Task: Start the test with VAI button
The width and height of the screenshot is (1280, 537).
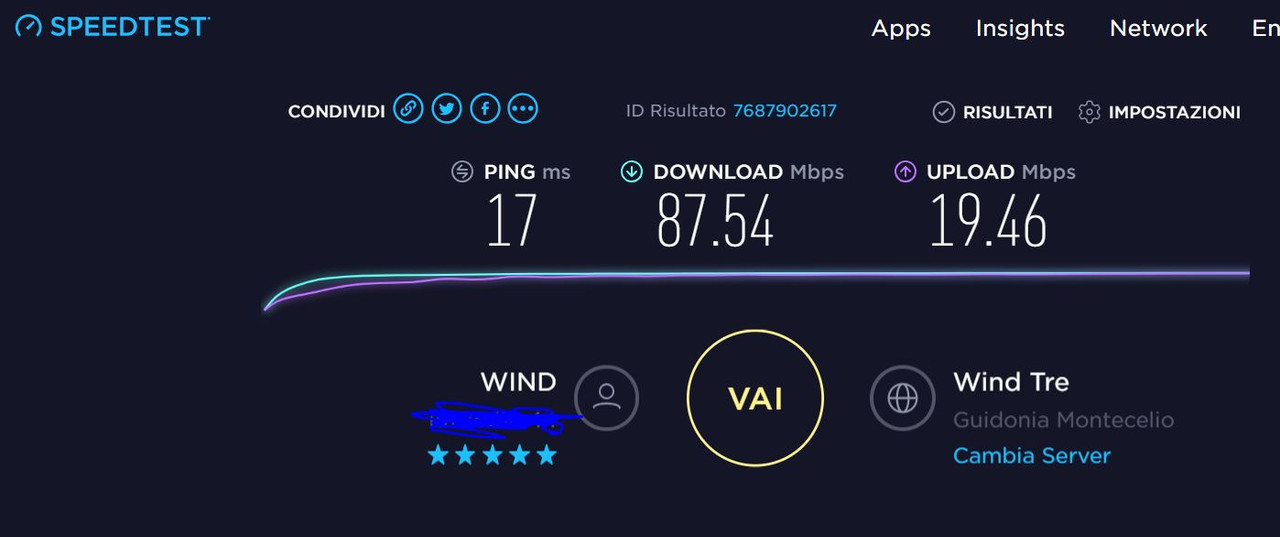Action: pyautogui.click(x=755, y=398)
